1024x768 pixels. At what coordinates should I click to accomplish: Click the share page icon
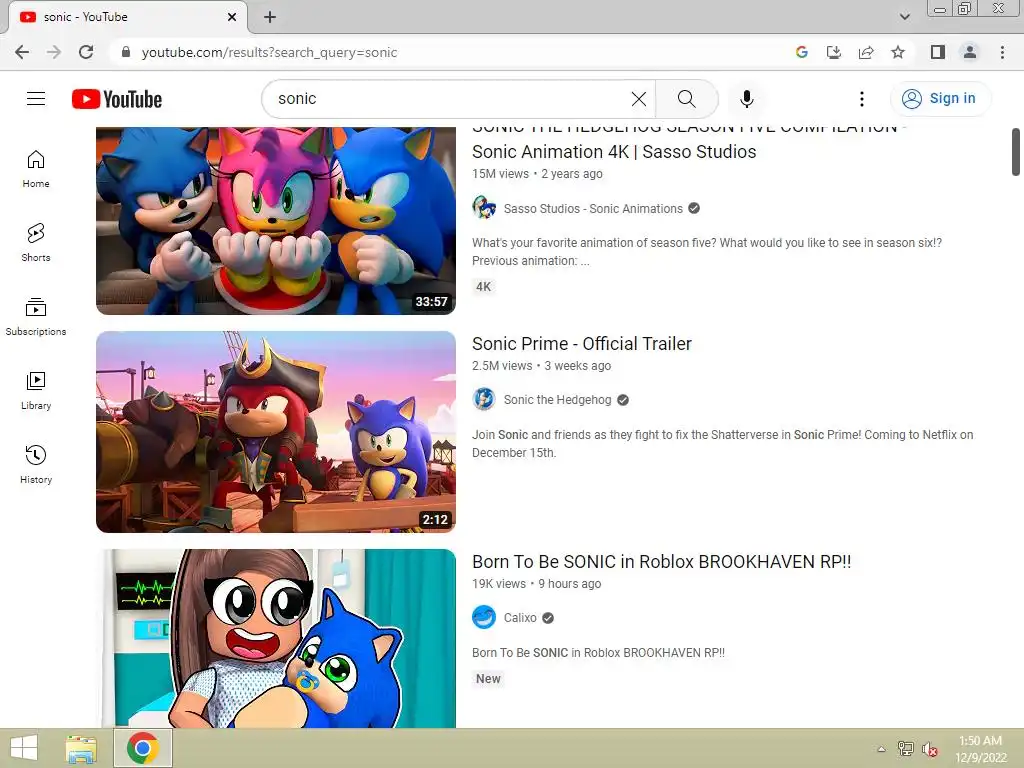coord(866,52)
